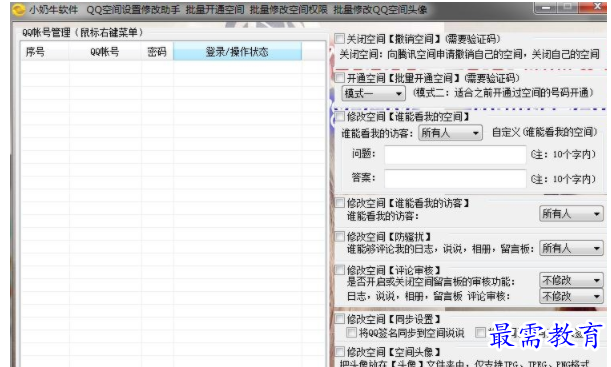Minimize the window
The height and width of the screenshot is (367, 611).
pyautogui.click(x=546, y=7)
